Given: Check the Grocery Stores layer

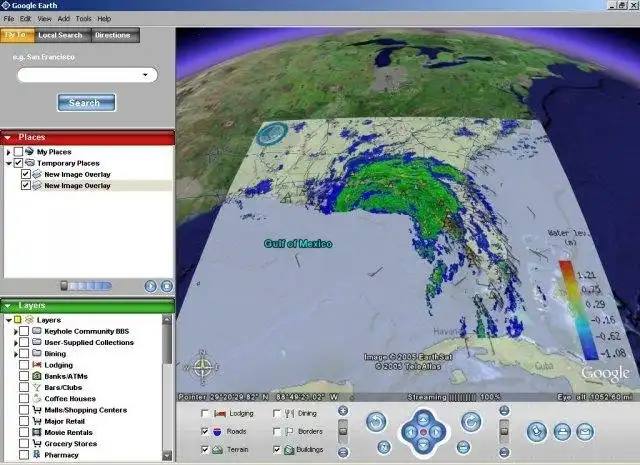Looking at the screenshot, I should coord(24,443).
